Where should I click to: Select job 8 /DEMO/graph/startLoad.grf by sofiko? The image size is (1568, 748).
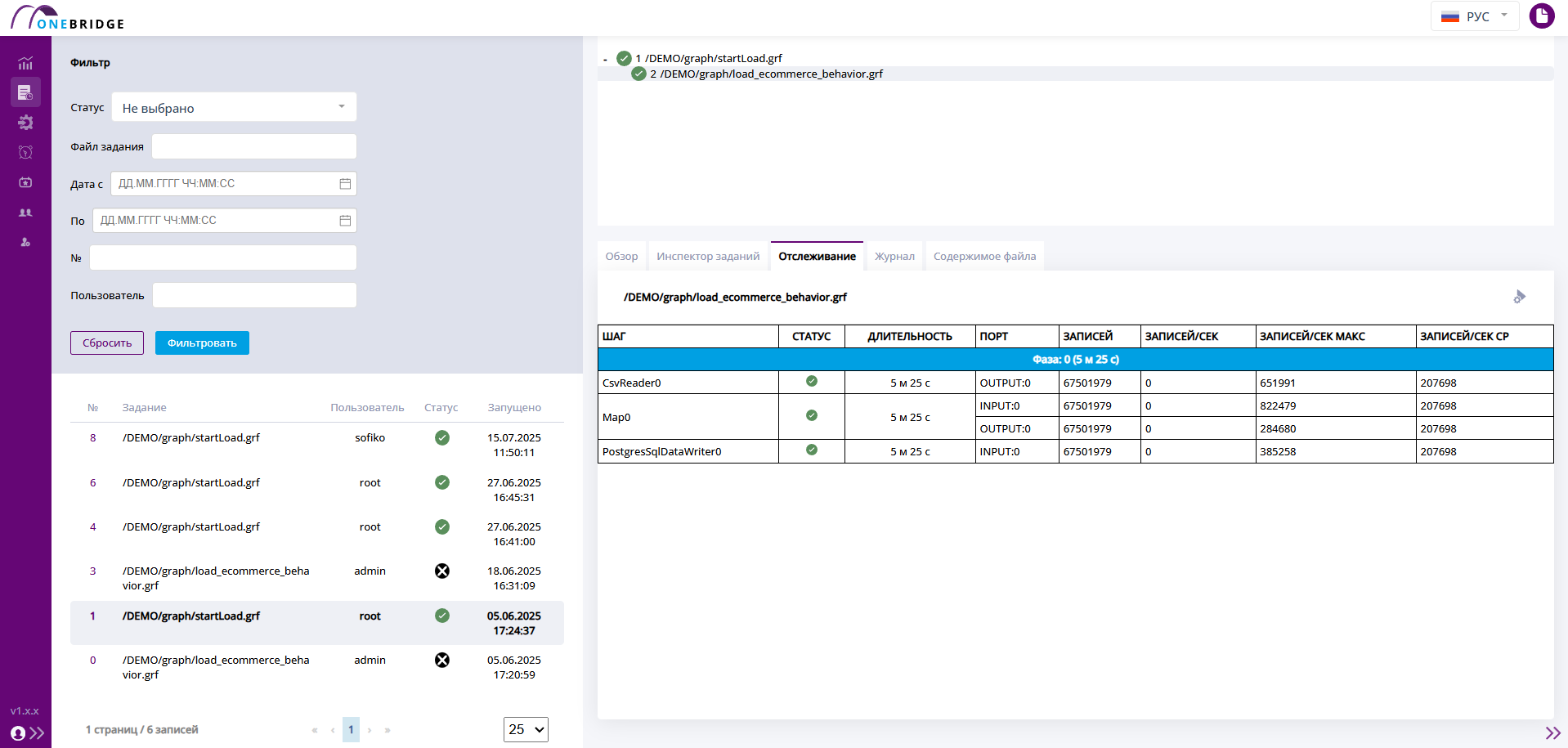coord(317,445)
